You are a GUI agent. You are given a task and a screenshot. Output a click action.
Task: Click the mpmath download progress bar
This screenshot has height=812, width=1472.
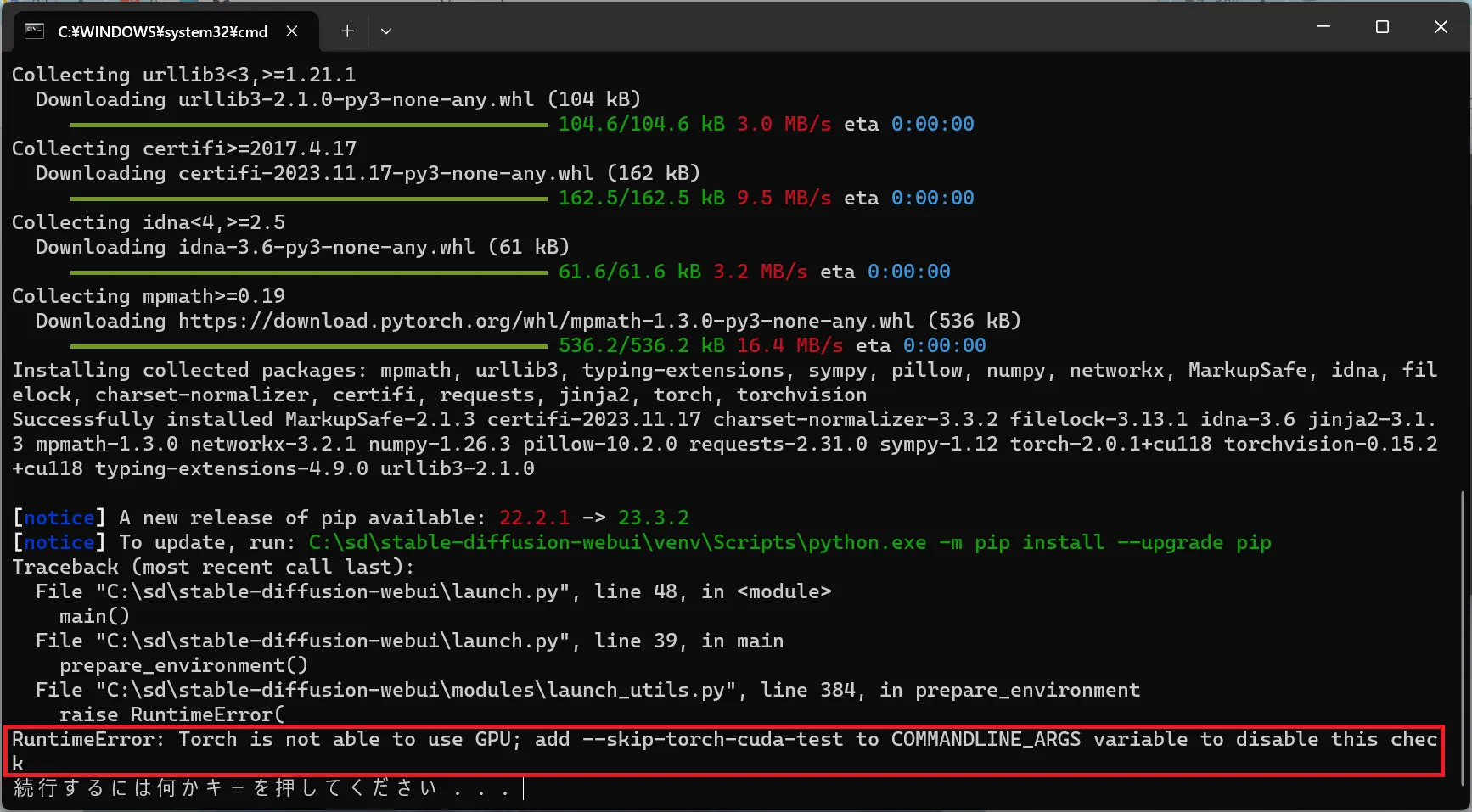(309, 346)
